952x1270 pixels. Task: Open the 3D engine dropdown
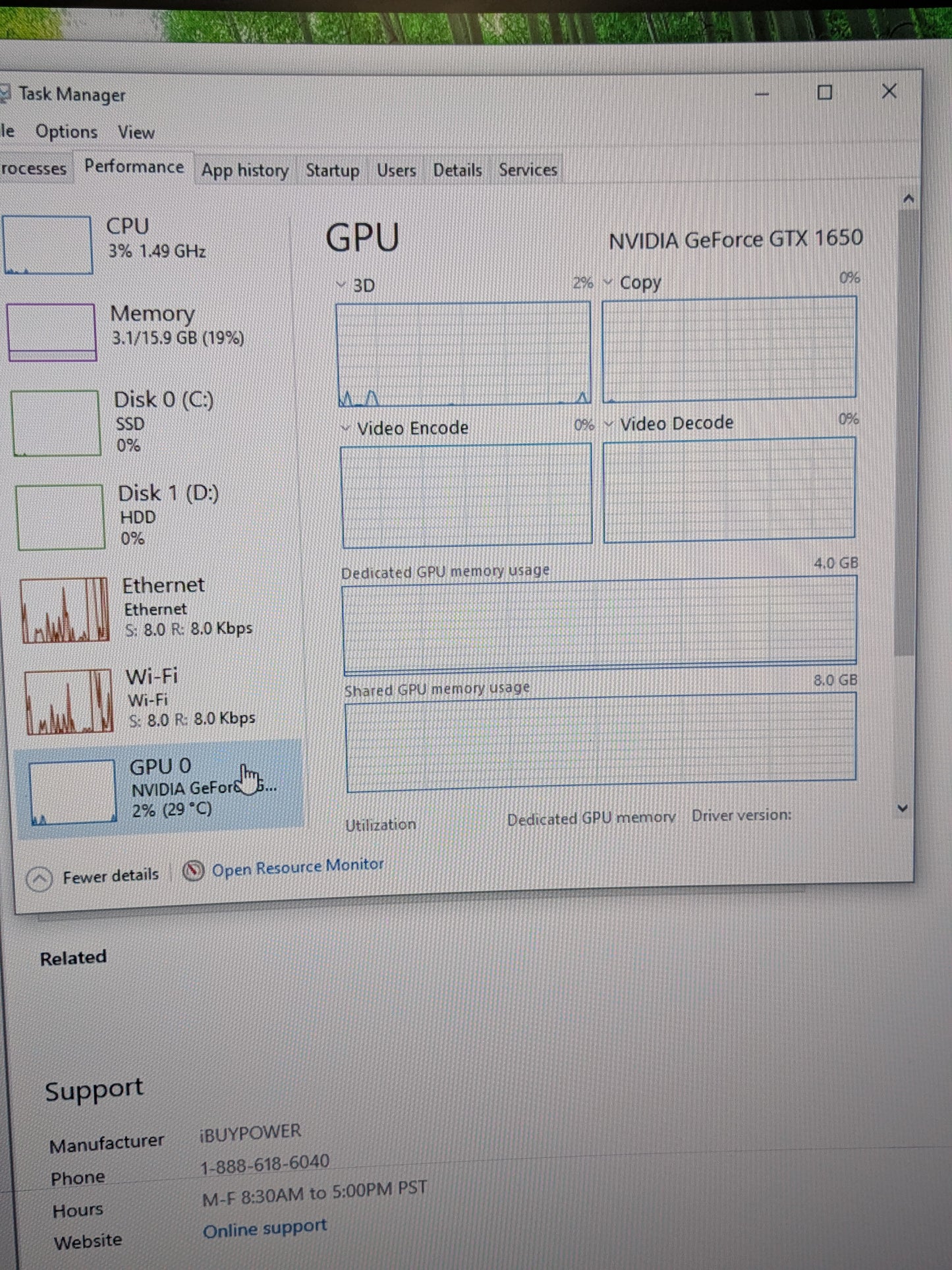341,285
